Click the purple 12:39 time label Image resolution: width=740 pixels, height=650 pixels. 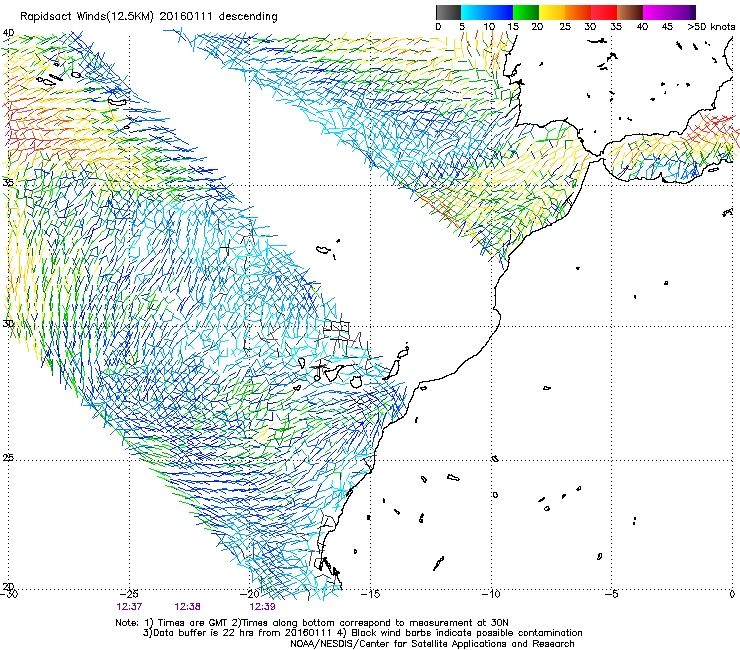click(262, 607)
